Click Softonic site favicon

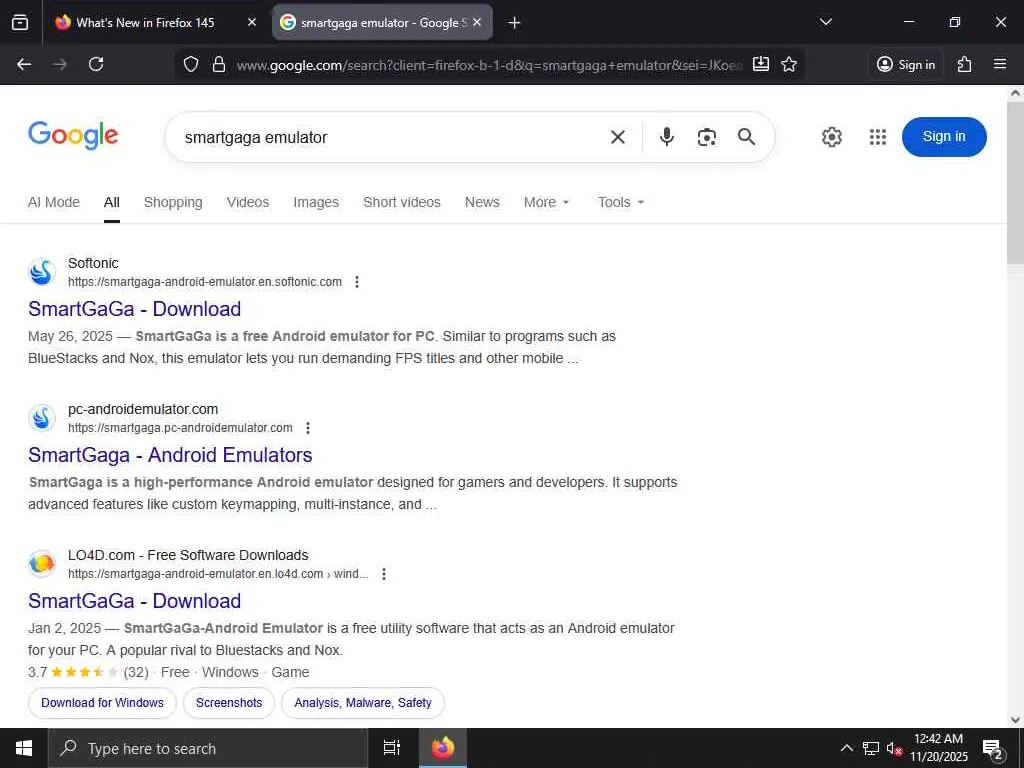pyautogui.click(x=42, y=272)
